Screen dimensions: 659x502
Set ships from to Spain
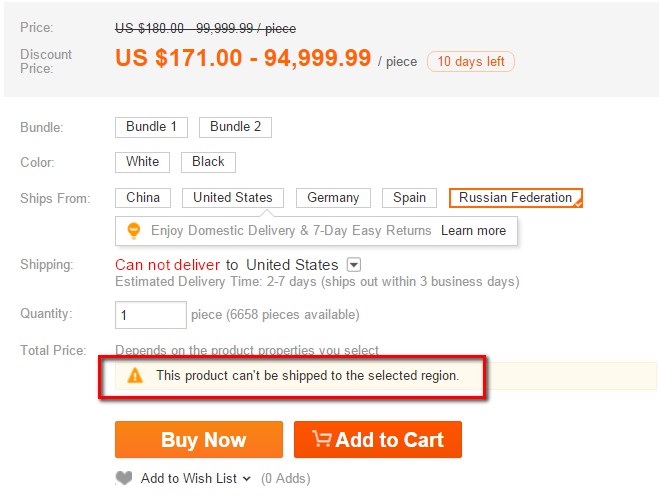(410, 198)
